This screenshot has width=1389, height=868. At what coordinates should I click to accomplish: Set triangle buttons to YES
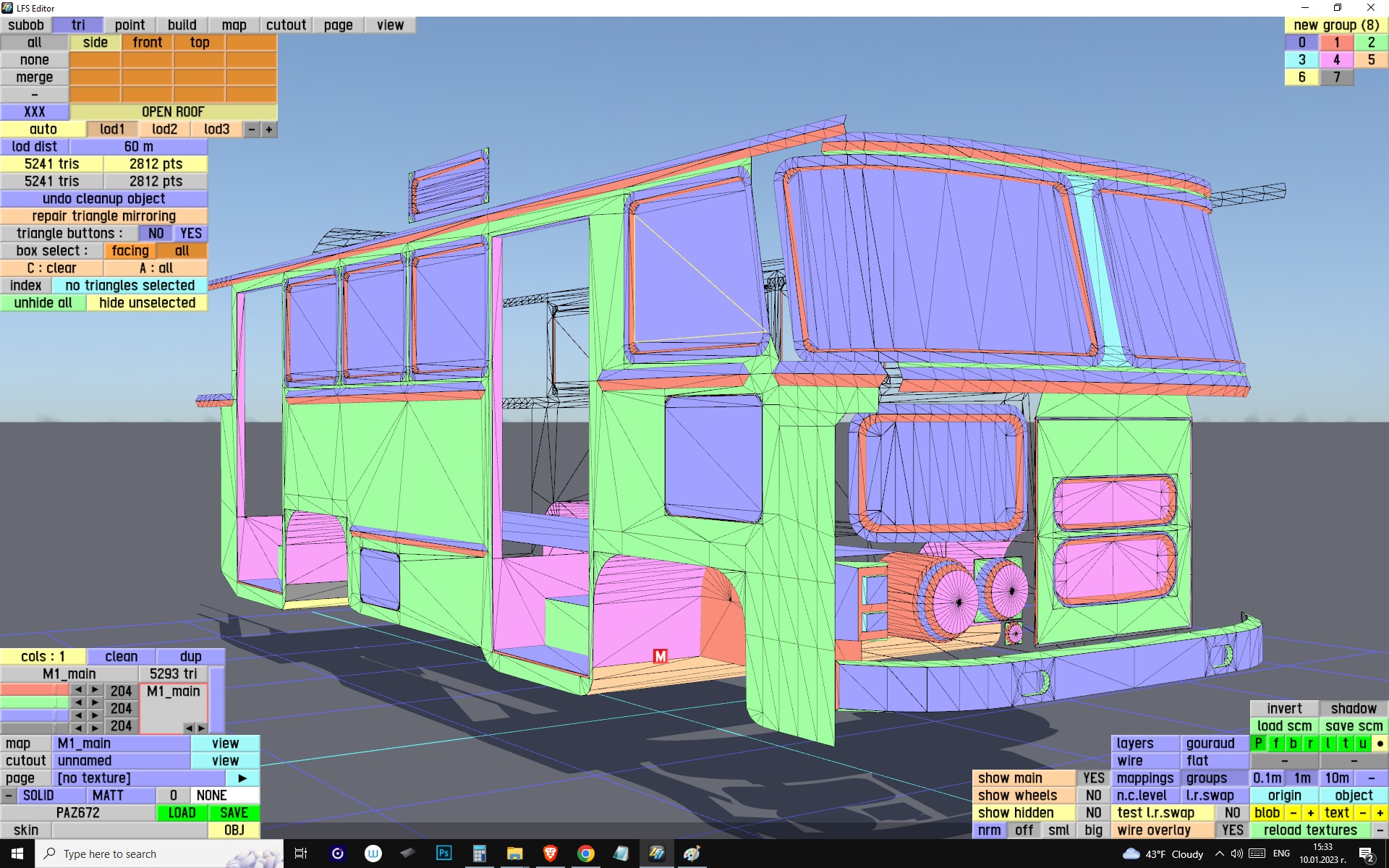click(x=191, y=234)
